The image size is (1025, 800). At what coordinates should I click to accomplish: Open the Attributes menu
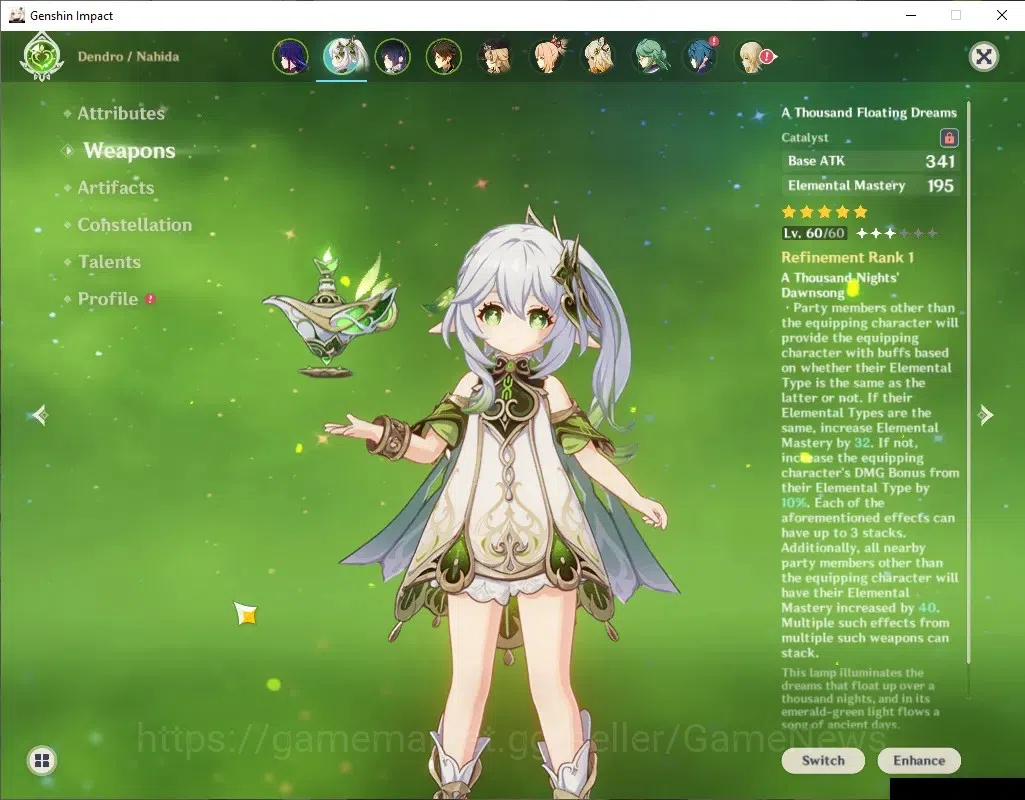pos(121,113)
